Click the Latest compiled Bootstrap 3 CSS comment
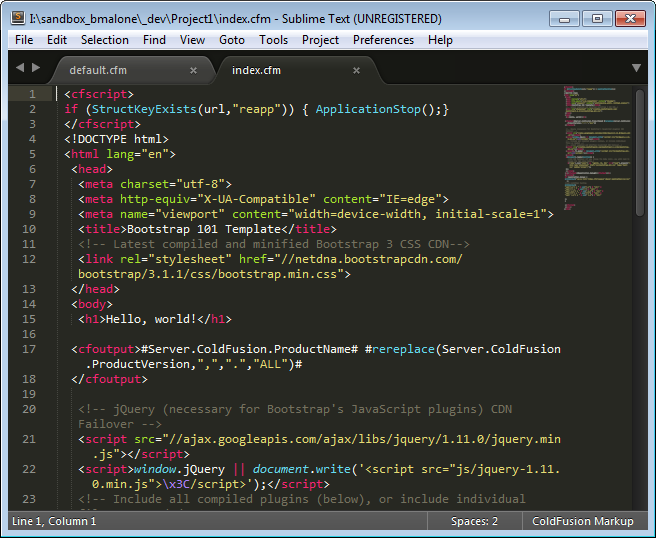Screen dimensions: 656x538 pyautogui.click(x=274, y=244)
